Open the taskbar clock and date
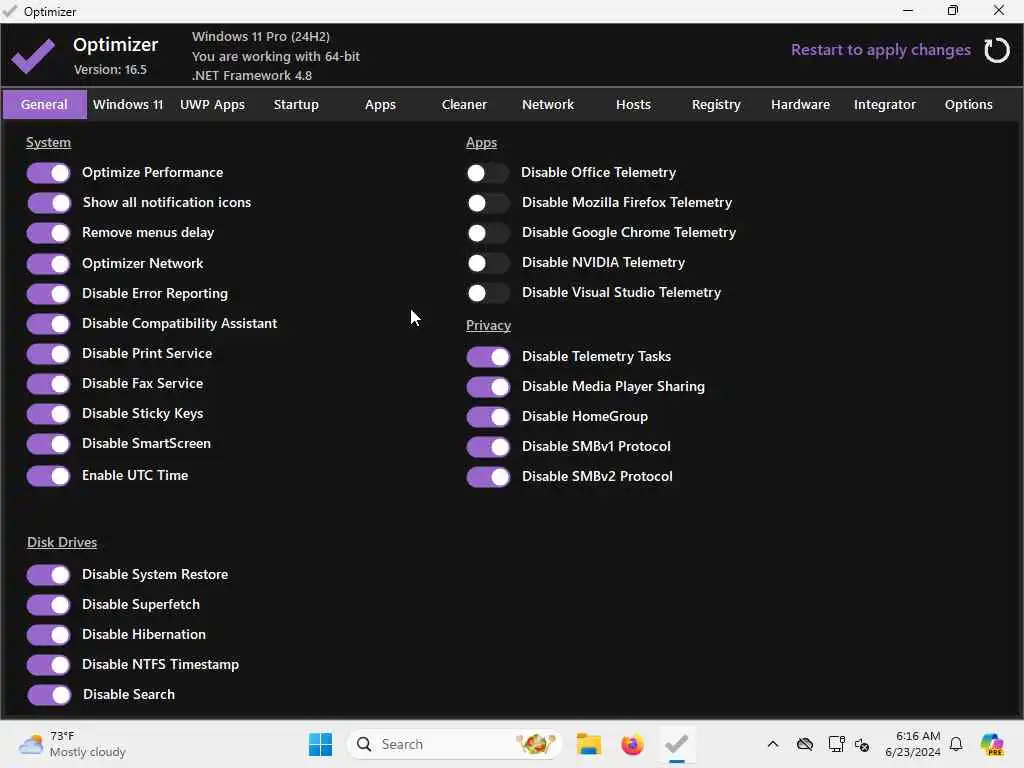 pyautogui.click(x=913, y=744)
